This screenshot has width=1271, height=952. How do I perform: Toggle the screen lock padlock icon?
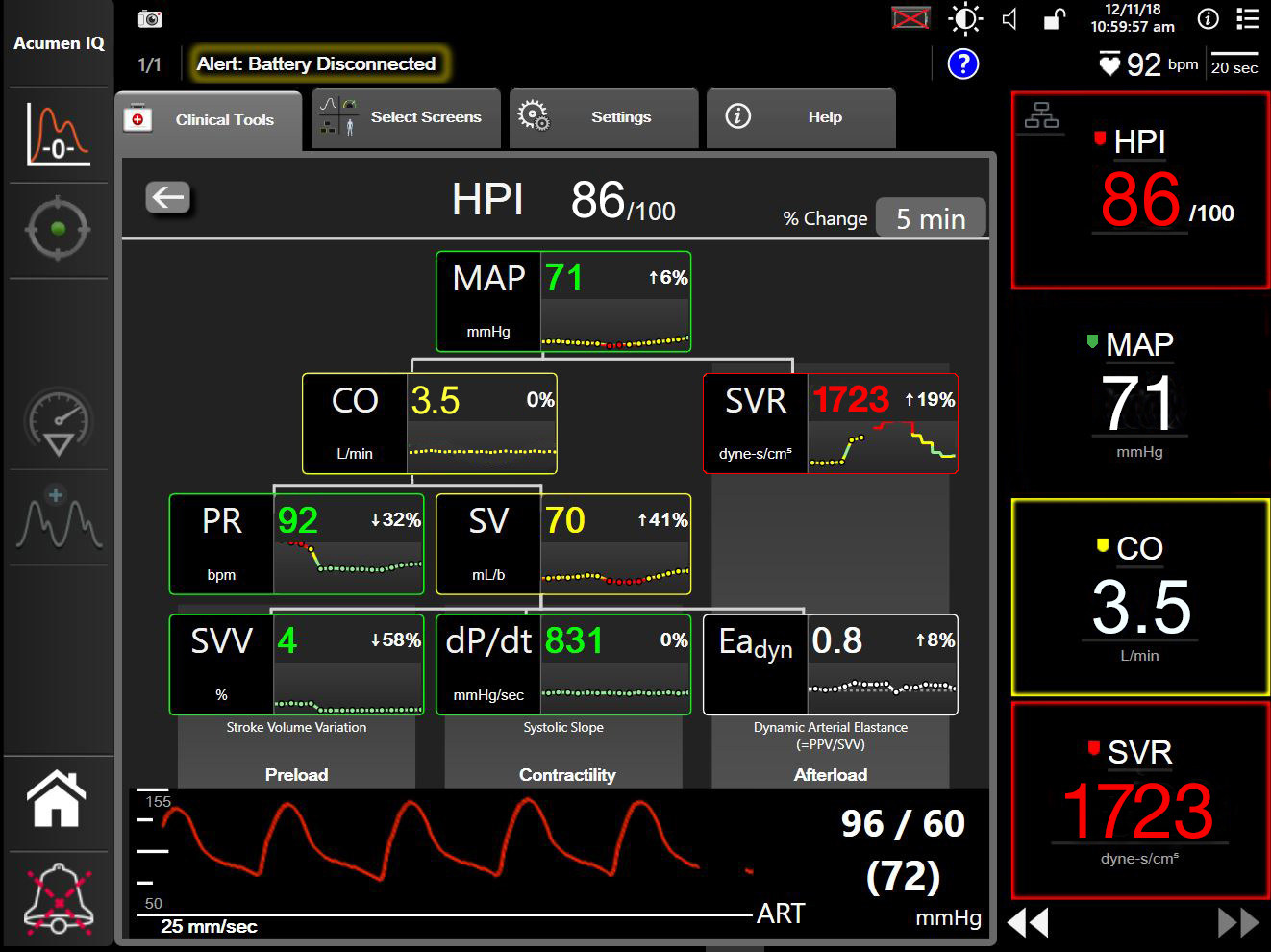tap(1055, 19)
